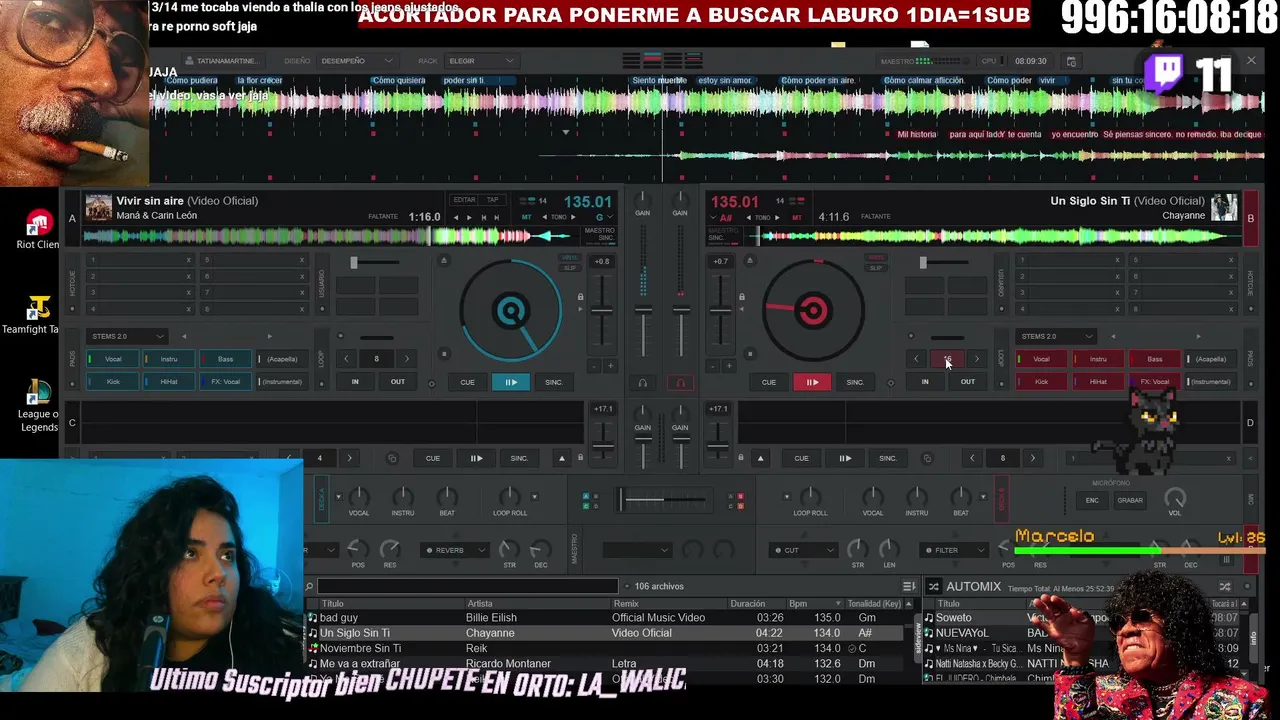Halve the loop length on deck A
This screenshot has height=720, width=1280.
pyautogui.click(x=346, y=359)
